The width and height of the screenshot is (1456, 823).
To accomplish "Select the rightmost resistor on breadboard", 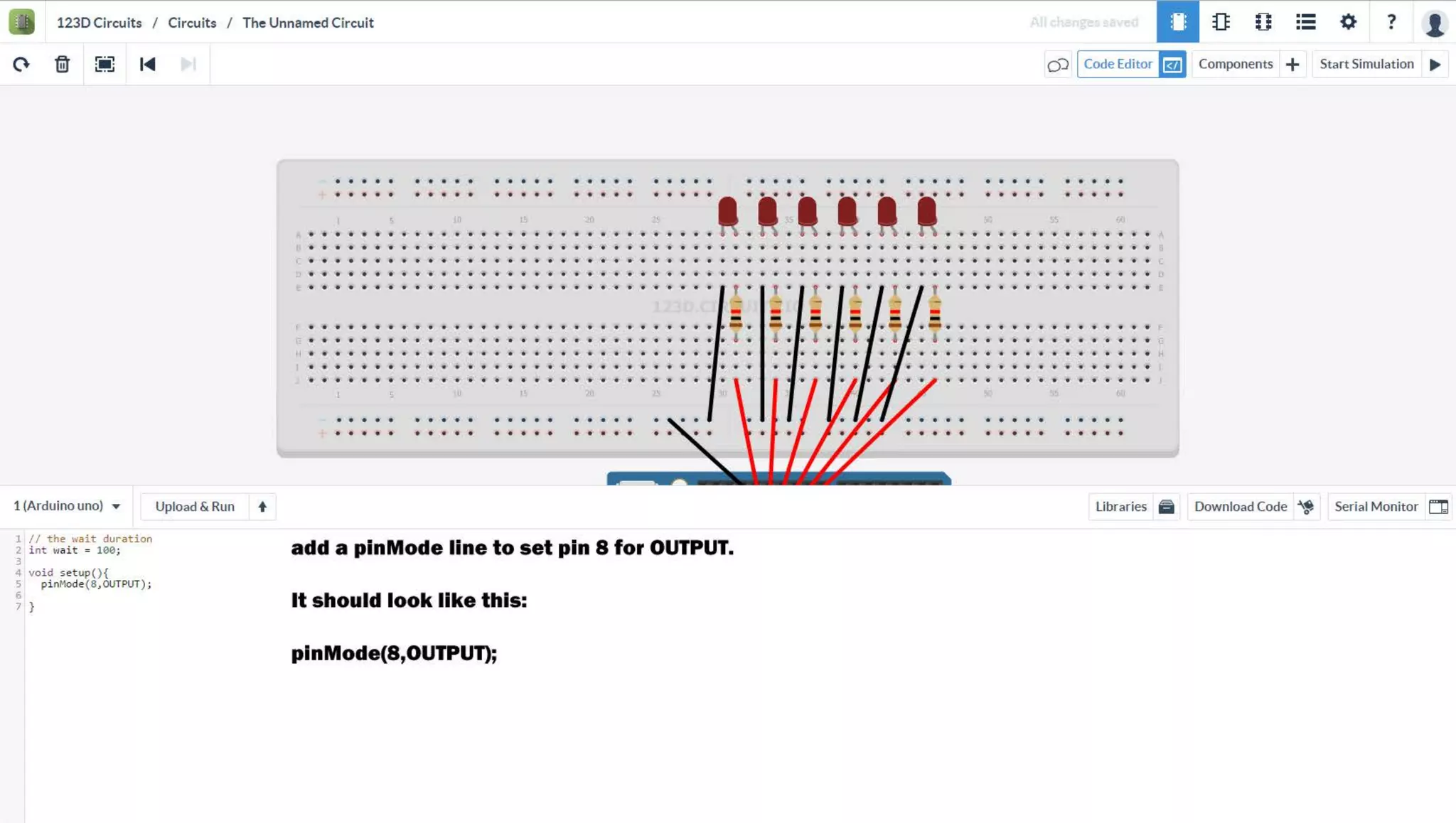I will (x=935, y=313).
